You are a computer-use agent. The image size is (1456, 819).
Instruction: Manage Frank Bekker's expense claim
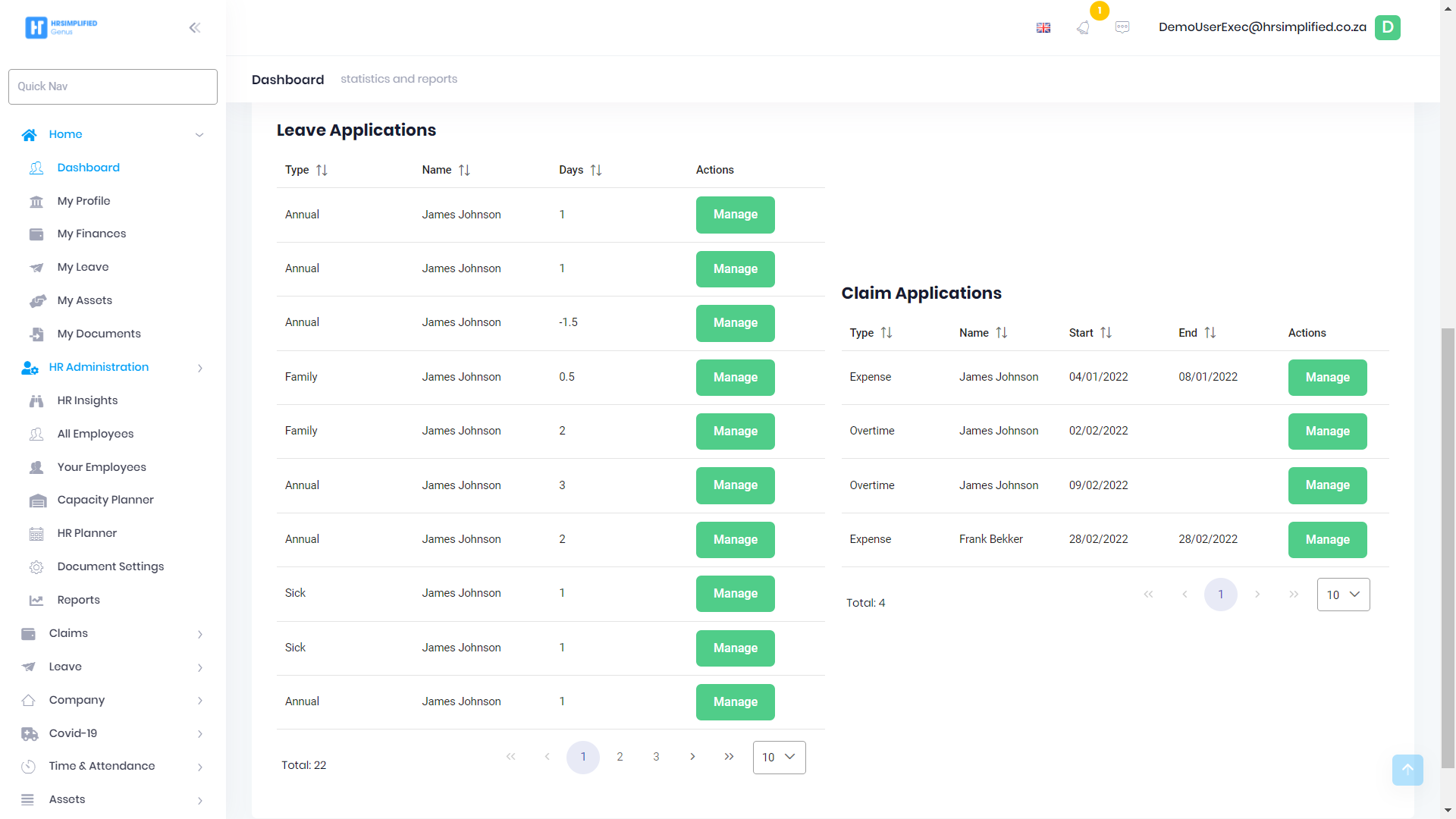pos(1327,539)
